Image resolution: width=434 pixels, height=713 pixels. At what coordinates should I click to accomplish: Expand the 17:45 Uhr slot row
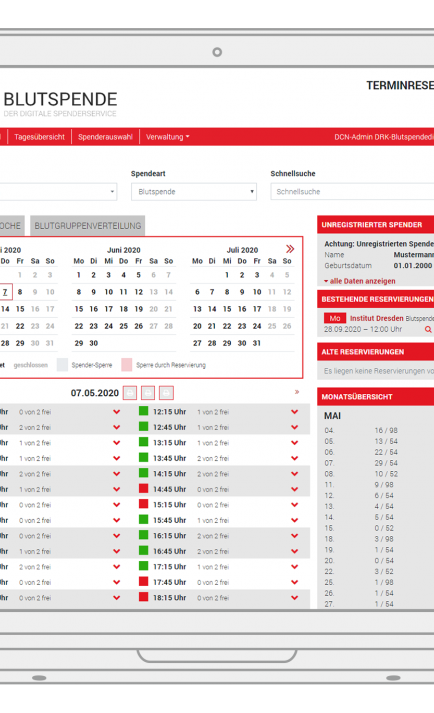(x=294, y=582)
